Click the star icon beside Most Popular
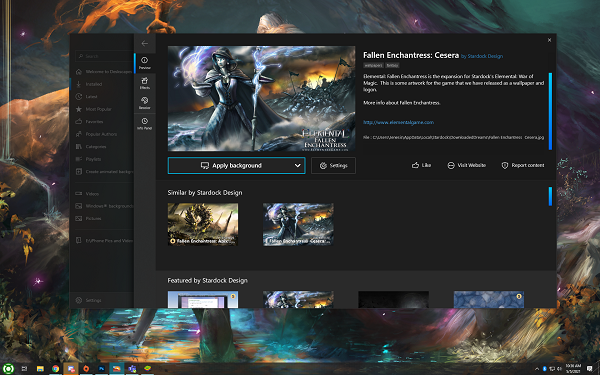600x375 pixels. pos(79,109)
